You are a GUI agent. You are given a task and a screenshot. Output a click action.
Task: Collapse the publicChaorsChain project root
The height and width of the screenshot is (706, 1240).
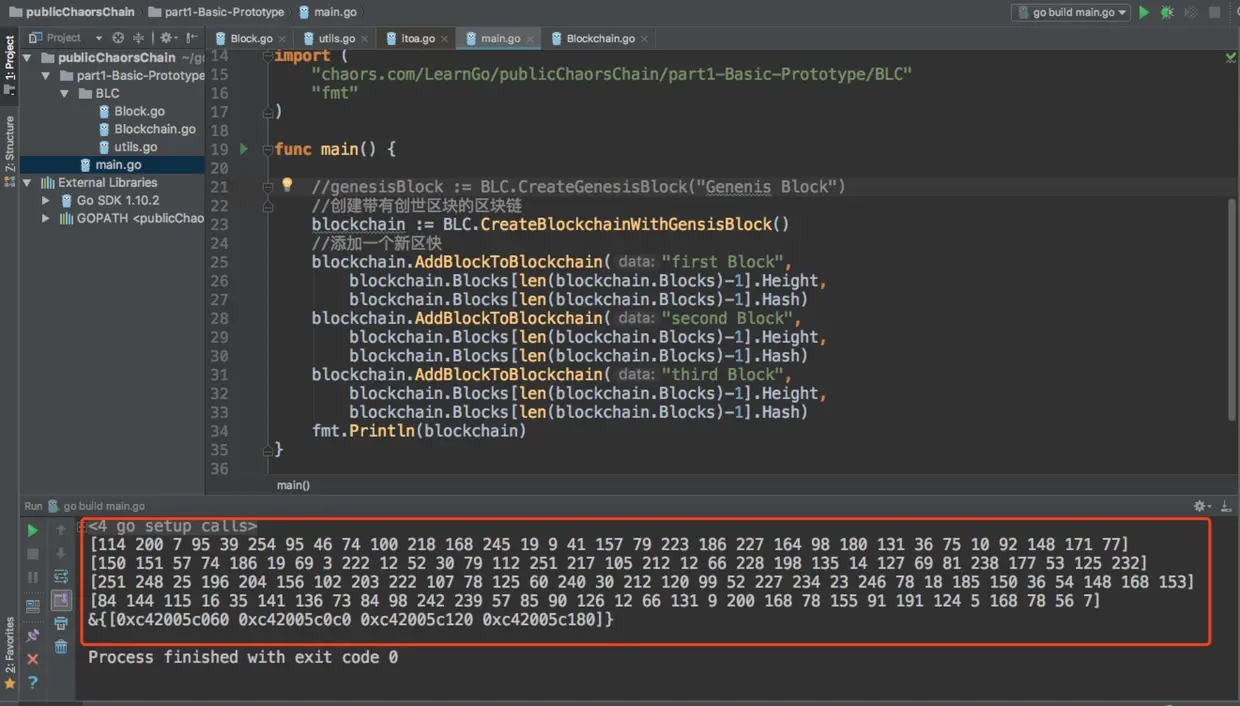29,58
